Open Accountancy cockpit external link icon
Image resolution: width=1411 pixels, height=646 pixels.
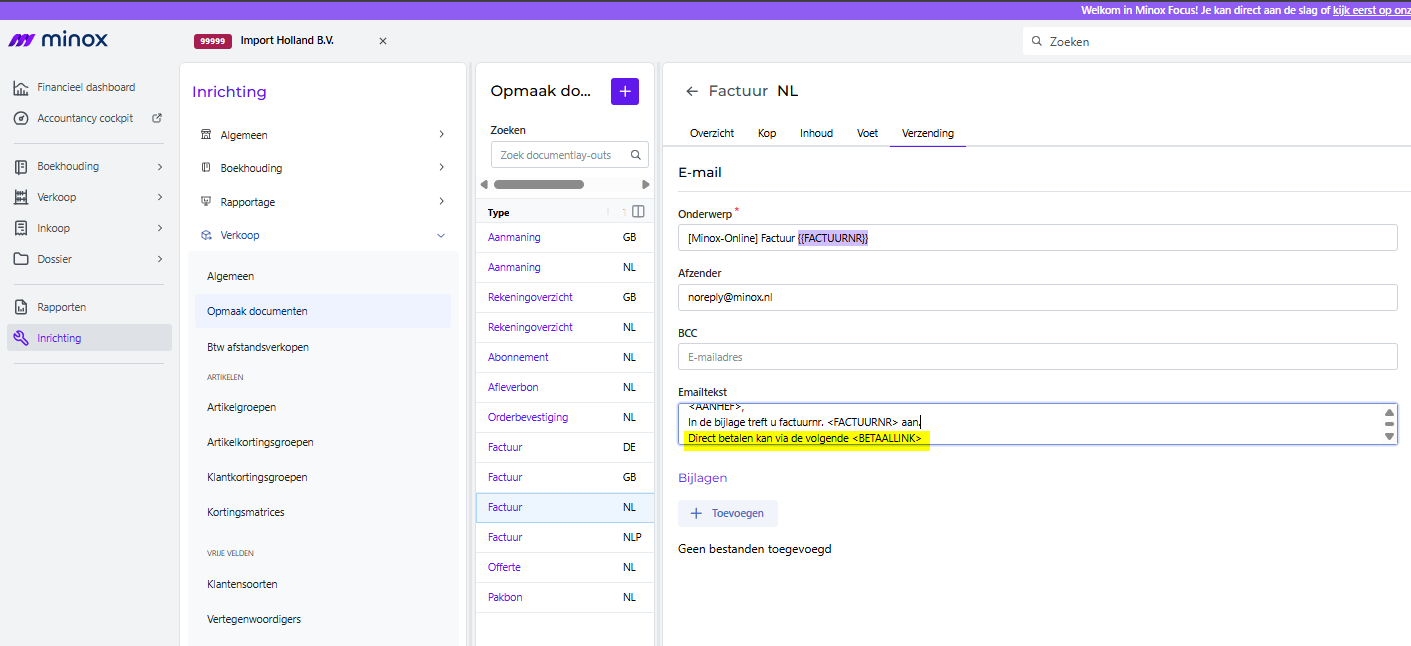(157, 118)
